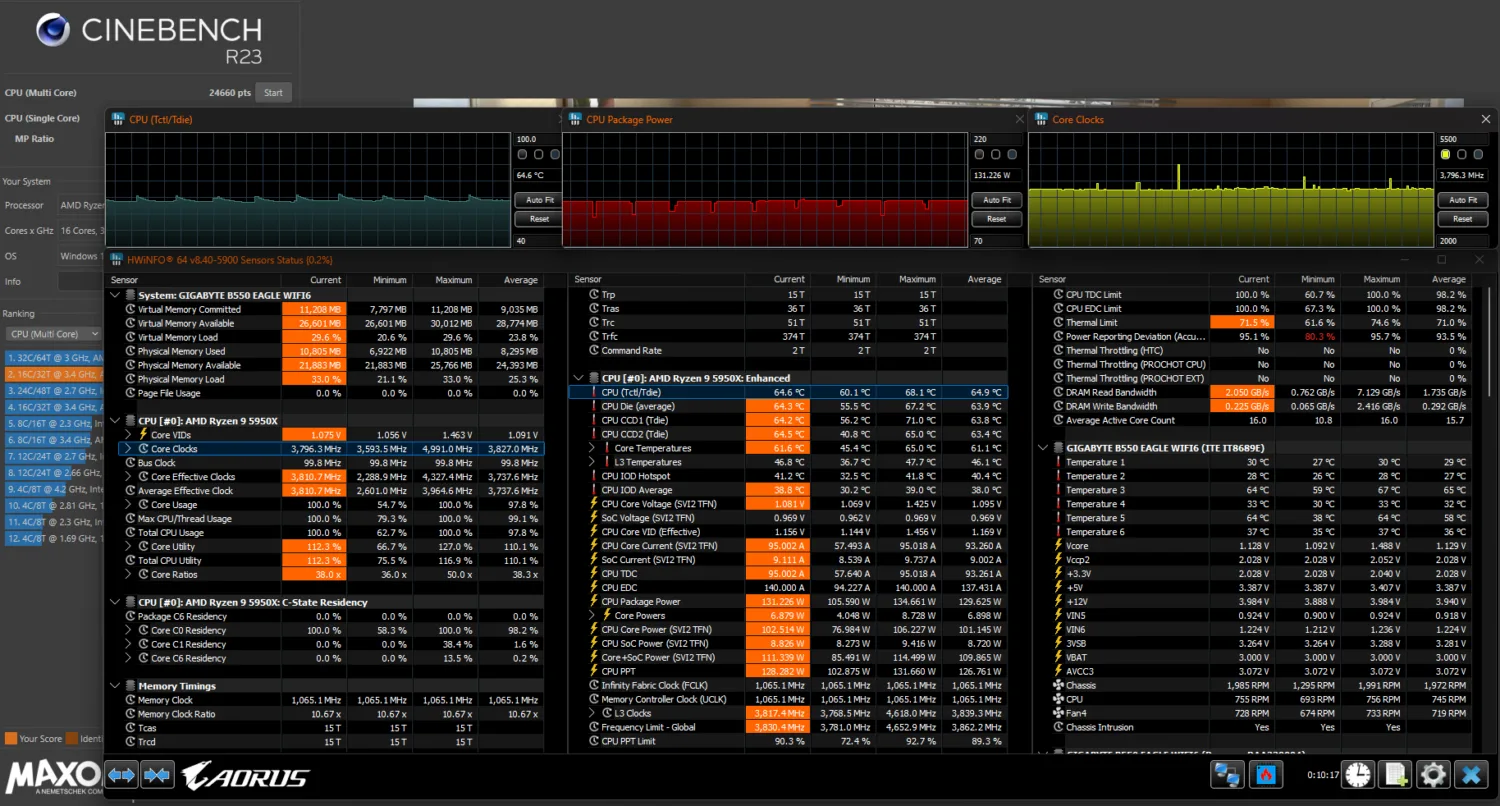Click the 2000 lower limit field in Core Clocks graph
Screen dimensions: 1500x806
pos(1462,241)
